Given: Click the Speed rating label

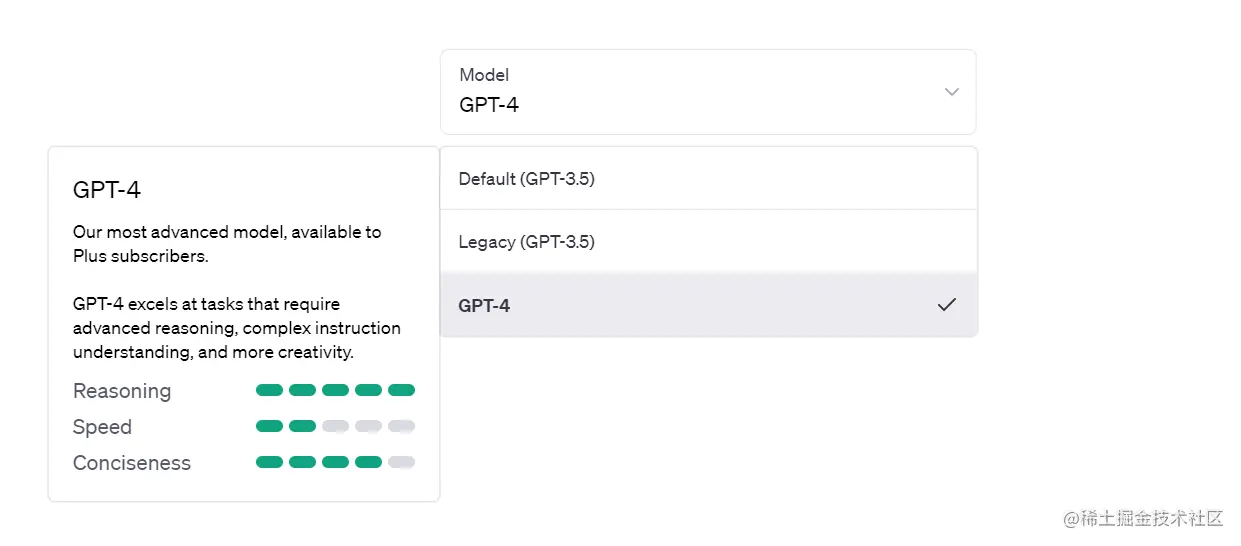Looking at the screenshot, I should click(102, 427).
